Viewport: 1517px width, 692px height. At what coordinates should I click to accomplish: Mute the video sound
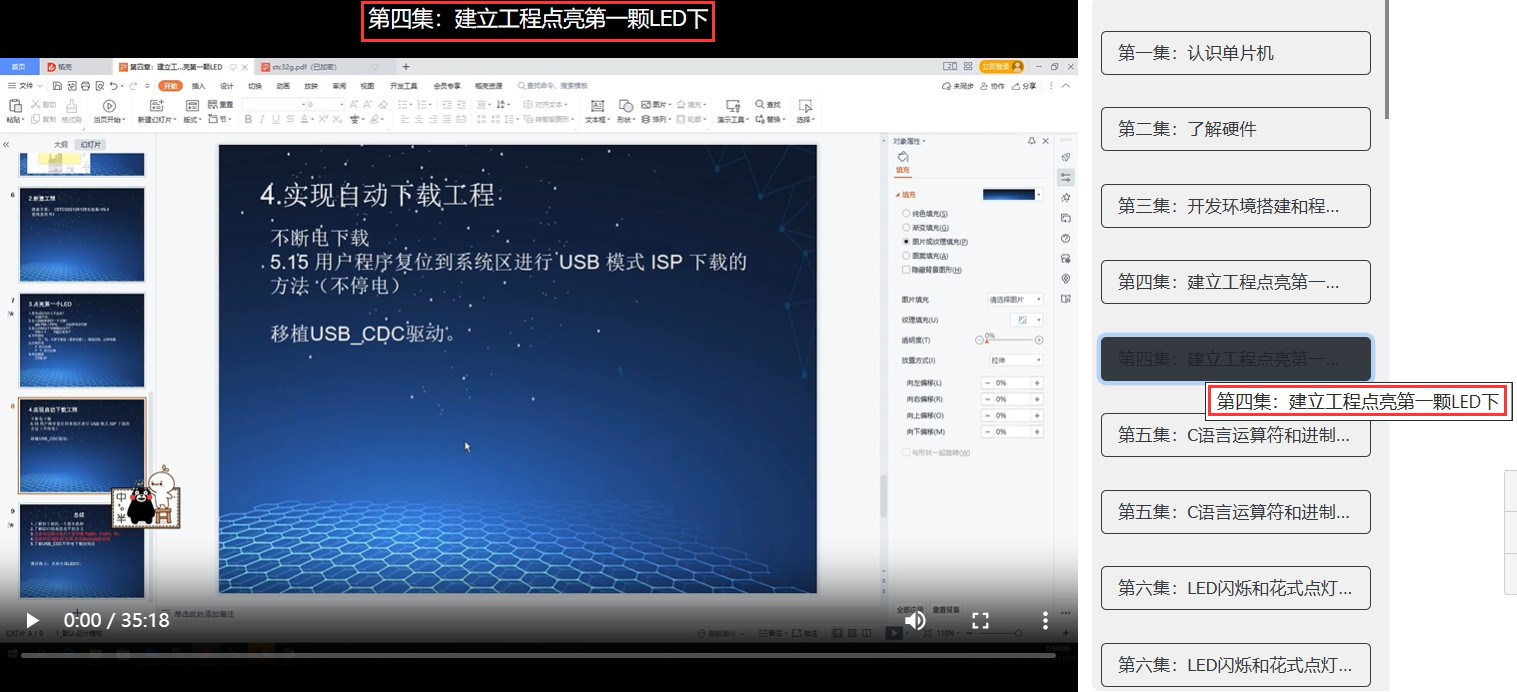(915, 621)
